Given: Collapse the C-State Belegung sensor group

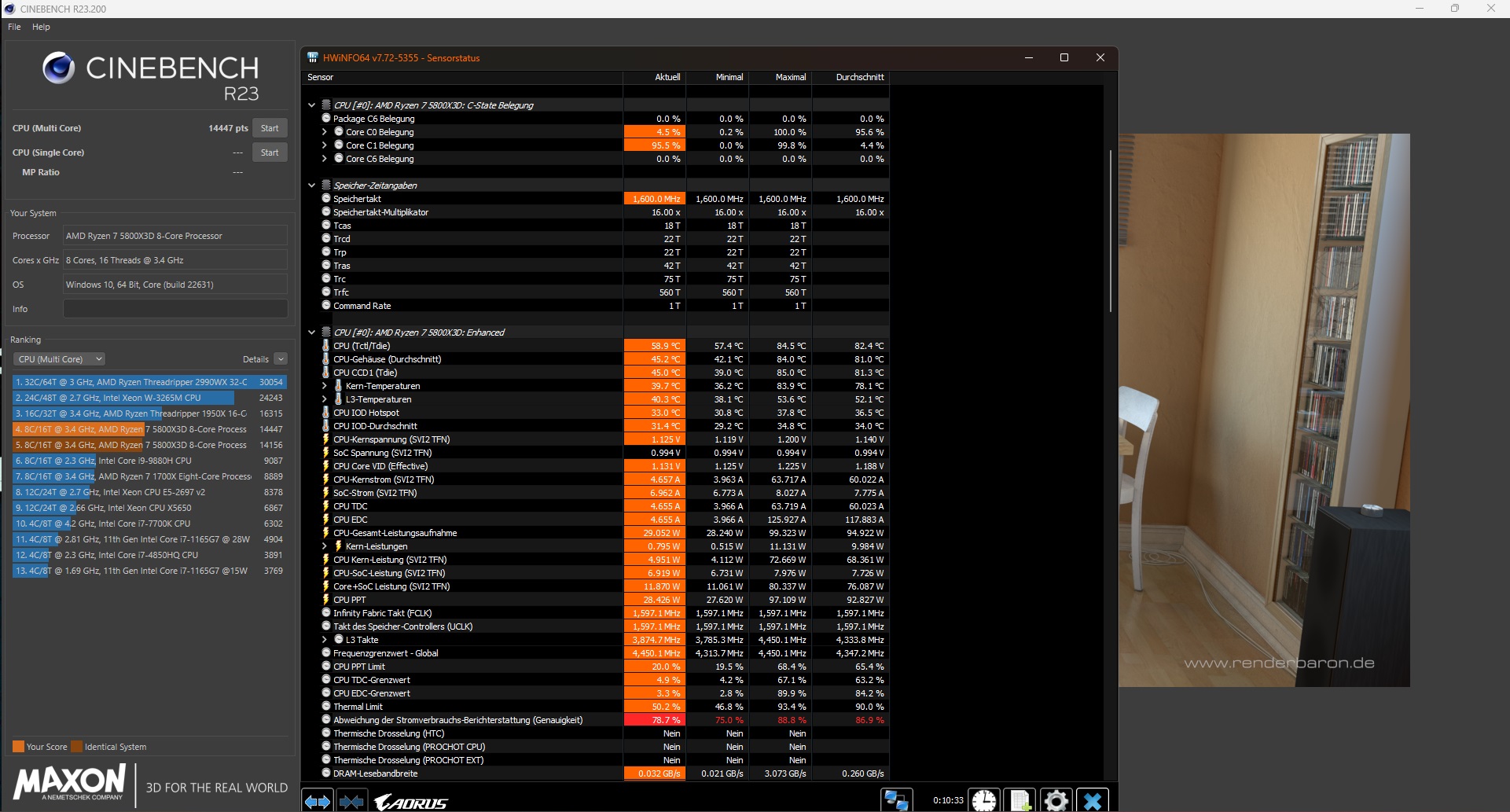Looking at the screenshot, I should 311,105.
